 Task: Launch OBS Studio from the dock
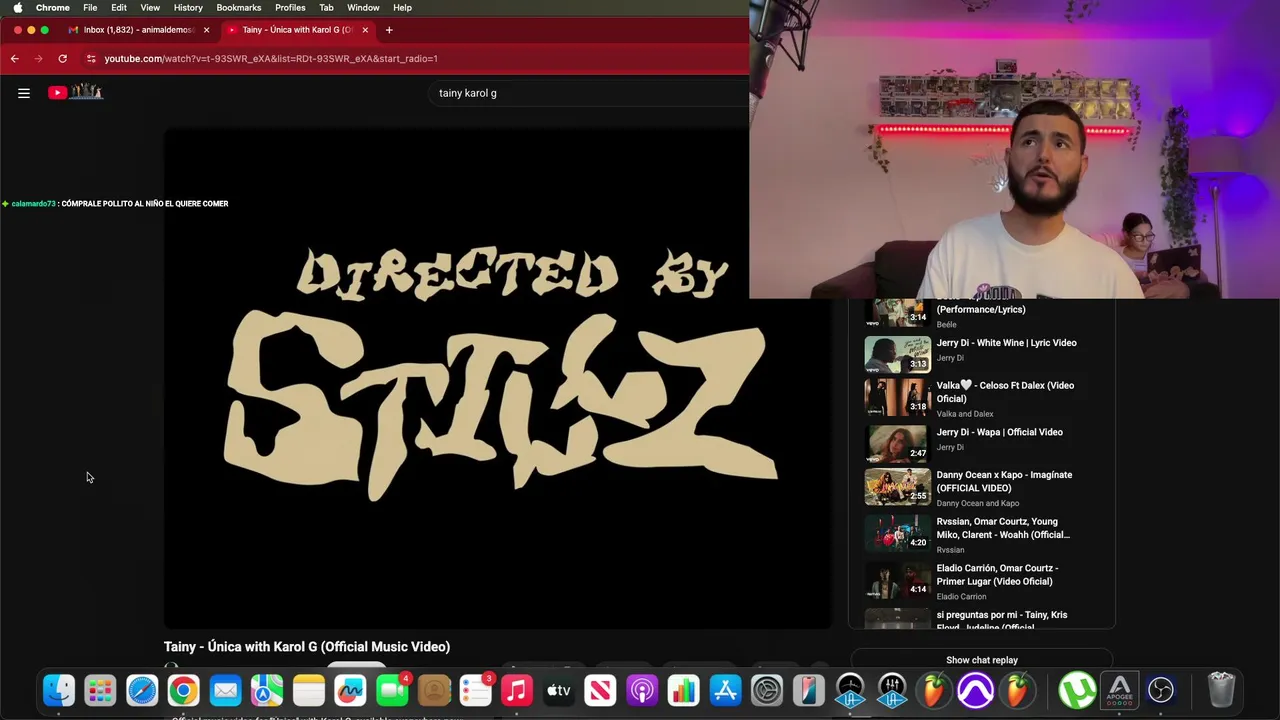tap(1161, 690)
